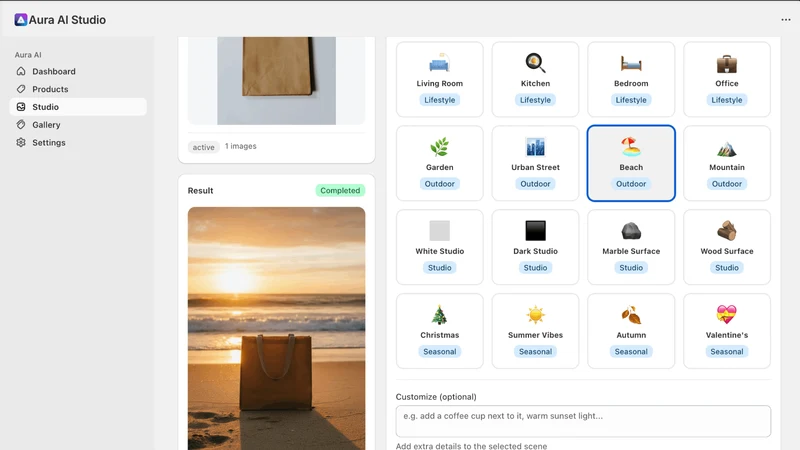The image size is (800, 450).
Task: Click the Studio image icon in sidebar
Action: (21, 107)
